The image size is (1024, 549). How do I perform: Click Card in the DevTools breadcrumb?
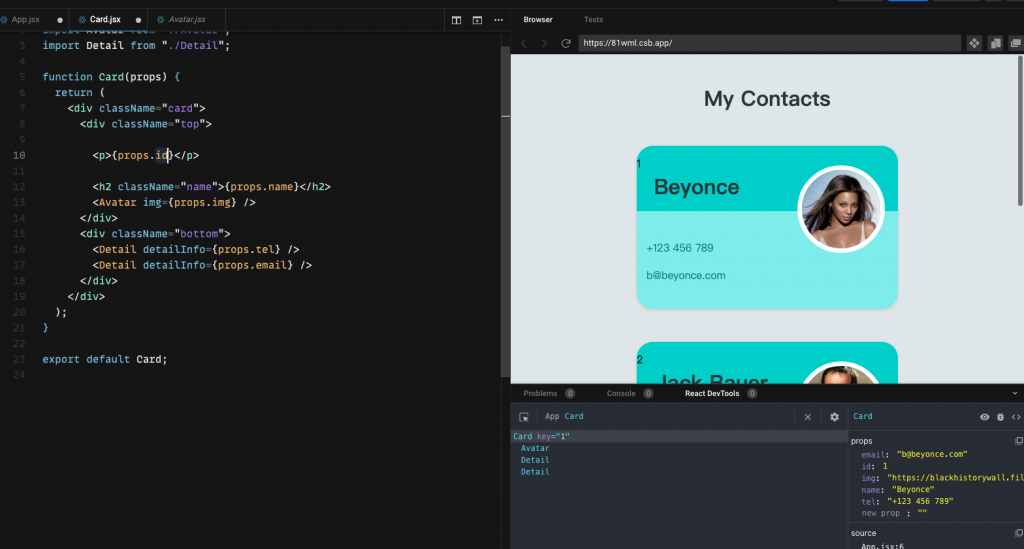click(574, 416)
